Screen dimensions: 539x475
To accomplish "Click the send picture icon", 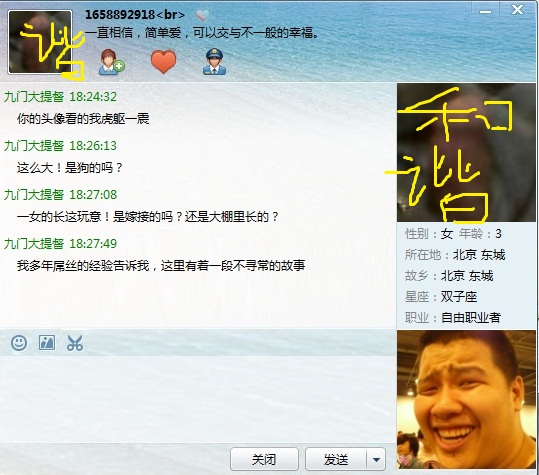I will click(x=47, y=342).
